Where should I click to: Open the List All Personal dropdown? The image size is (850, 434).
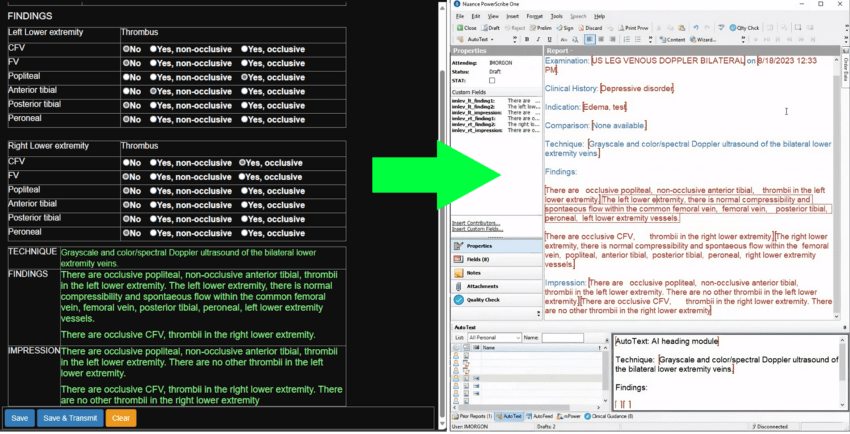[x=494, y=338]
